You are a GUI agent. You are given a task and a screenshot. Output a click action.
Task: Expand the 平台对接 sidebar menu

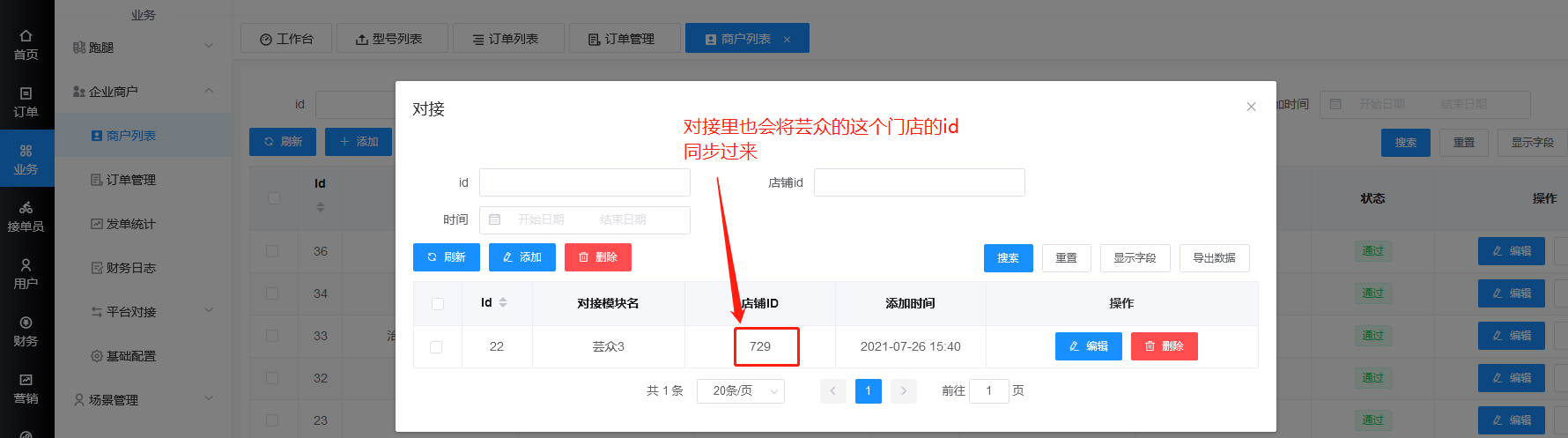(x=144, y=311)
